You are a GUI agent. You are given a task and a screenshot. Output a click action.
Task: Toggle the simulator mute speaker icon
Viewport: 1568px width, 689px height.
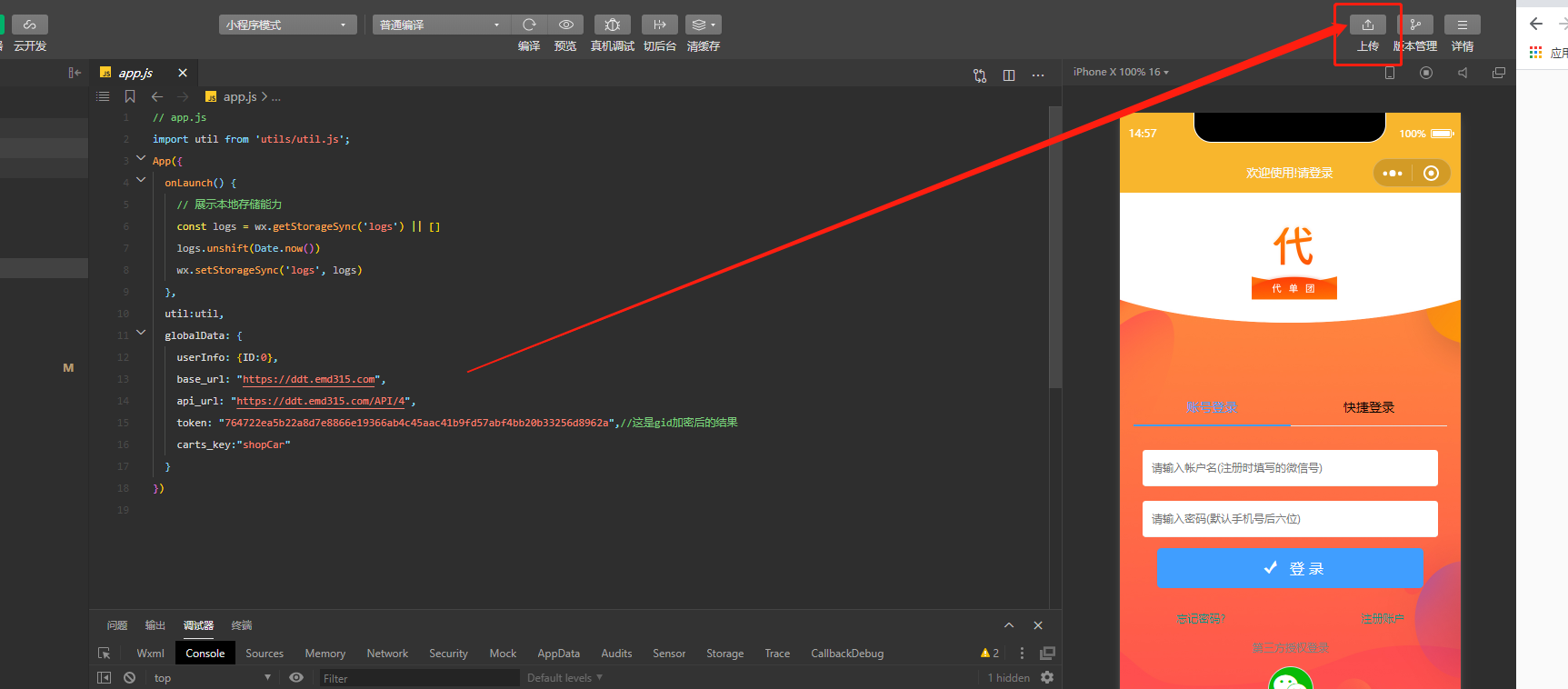[1463, 73]
